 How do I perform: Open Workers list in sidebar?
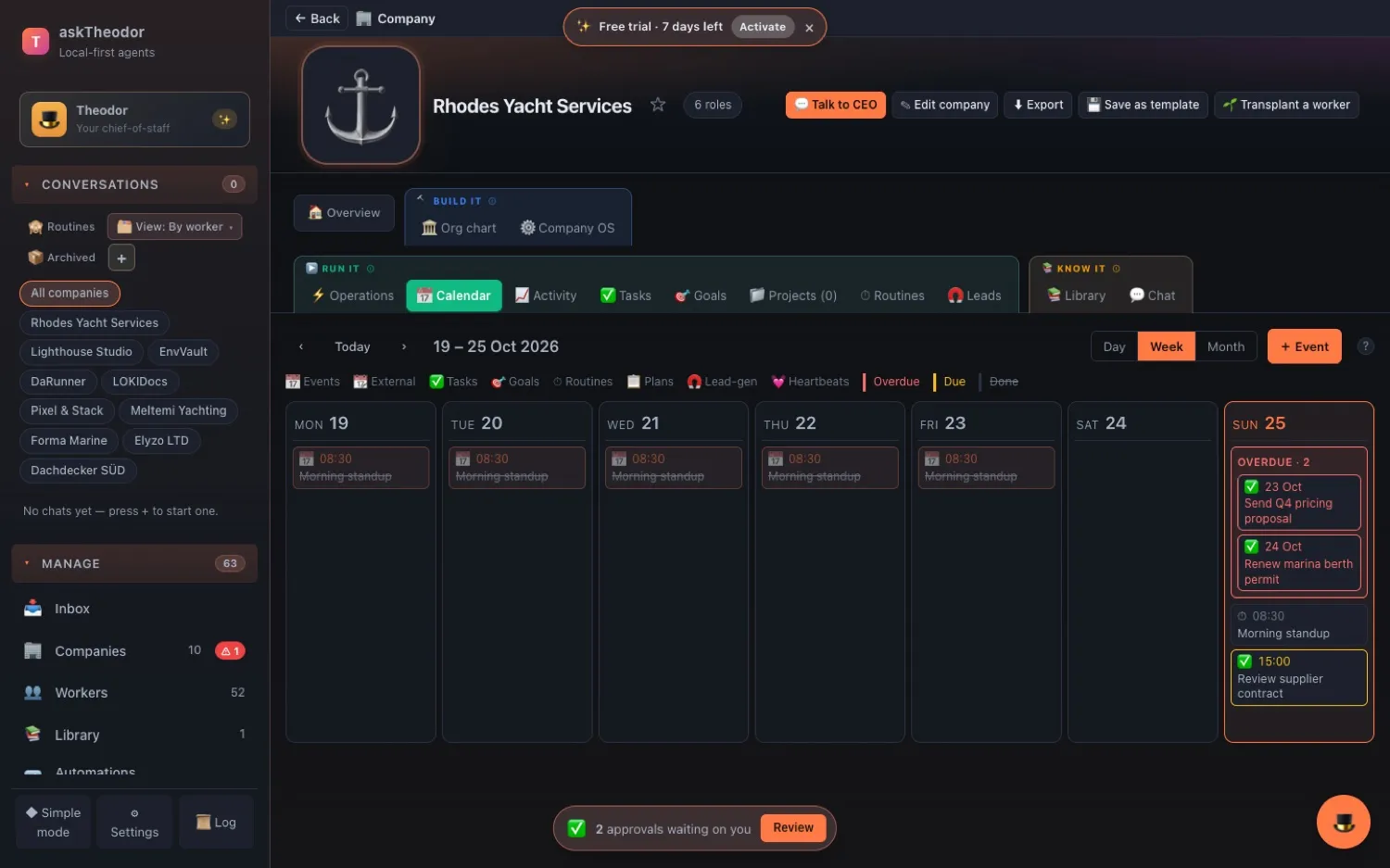coord(134,693)
